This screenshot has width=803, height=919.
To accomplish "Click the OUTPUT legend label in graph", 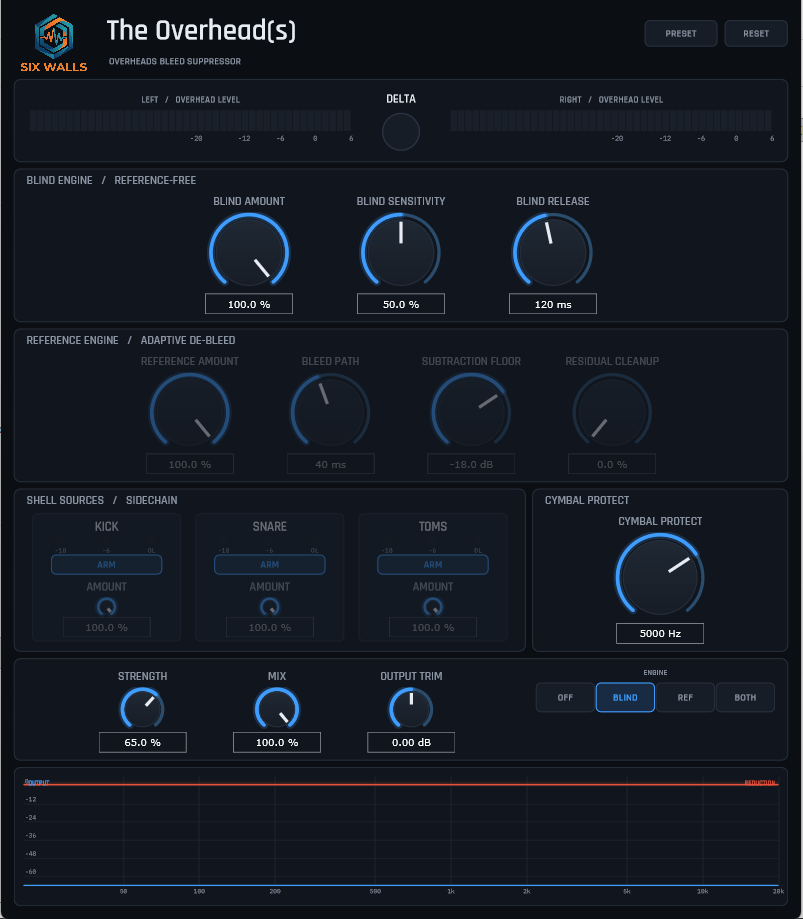I will [38, 782].
